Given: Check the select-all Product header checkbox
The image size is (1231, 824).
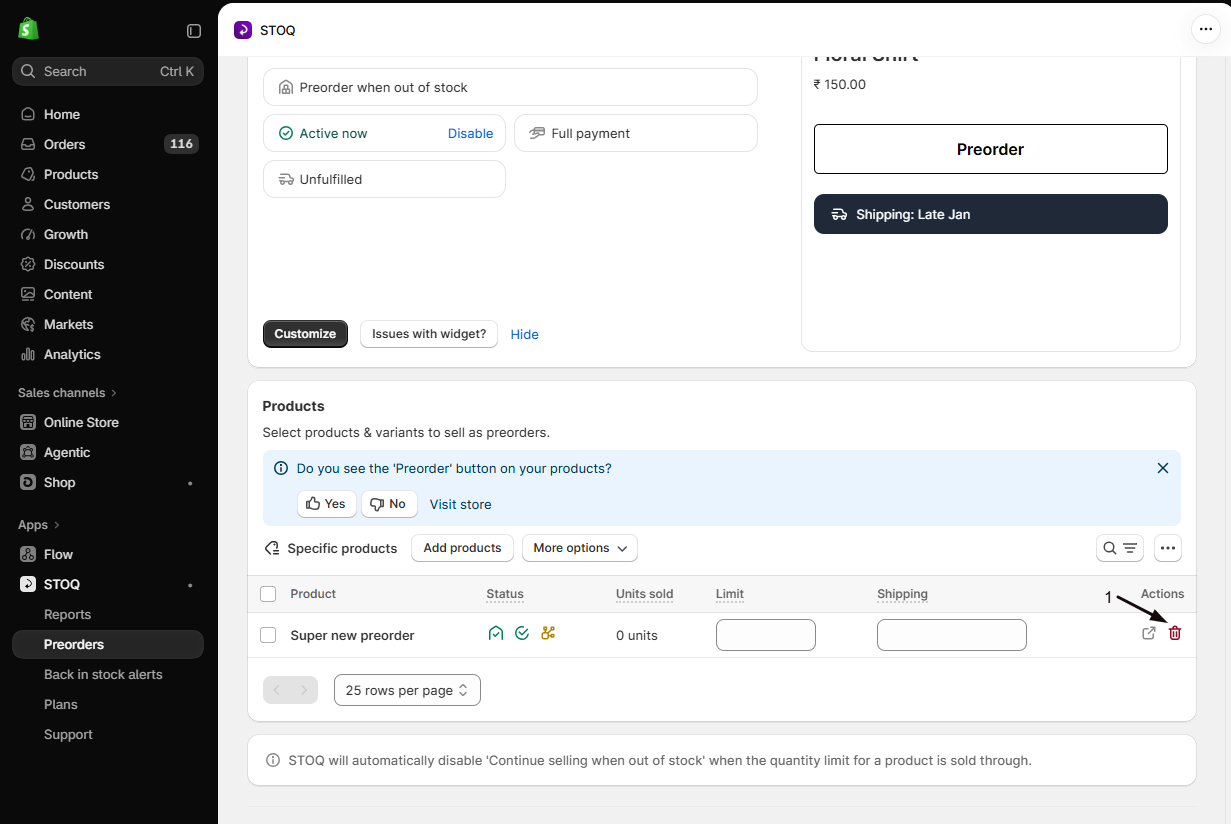Looking at the screenshot, I should coord(268,594).
